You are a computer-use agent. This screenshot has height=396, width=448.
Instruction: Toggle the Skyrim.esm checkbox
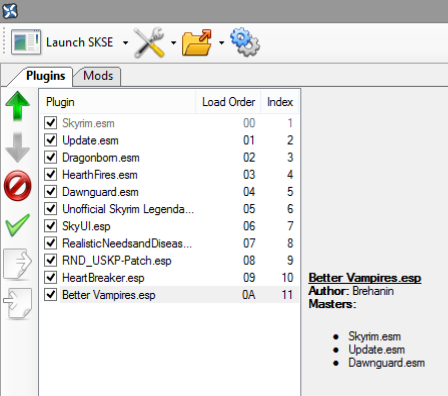51,123
